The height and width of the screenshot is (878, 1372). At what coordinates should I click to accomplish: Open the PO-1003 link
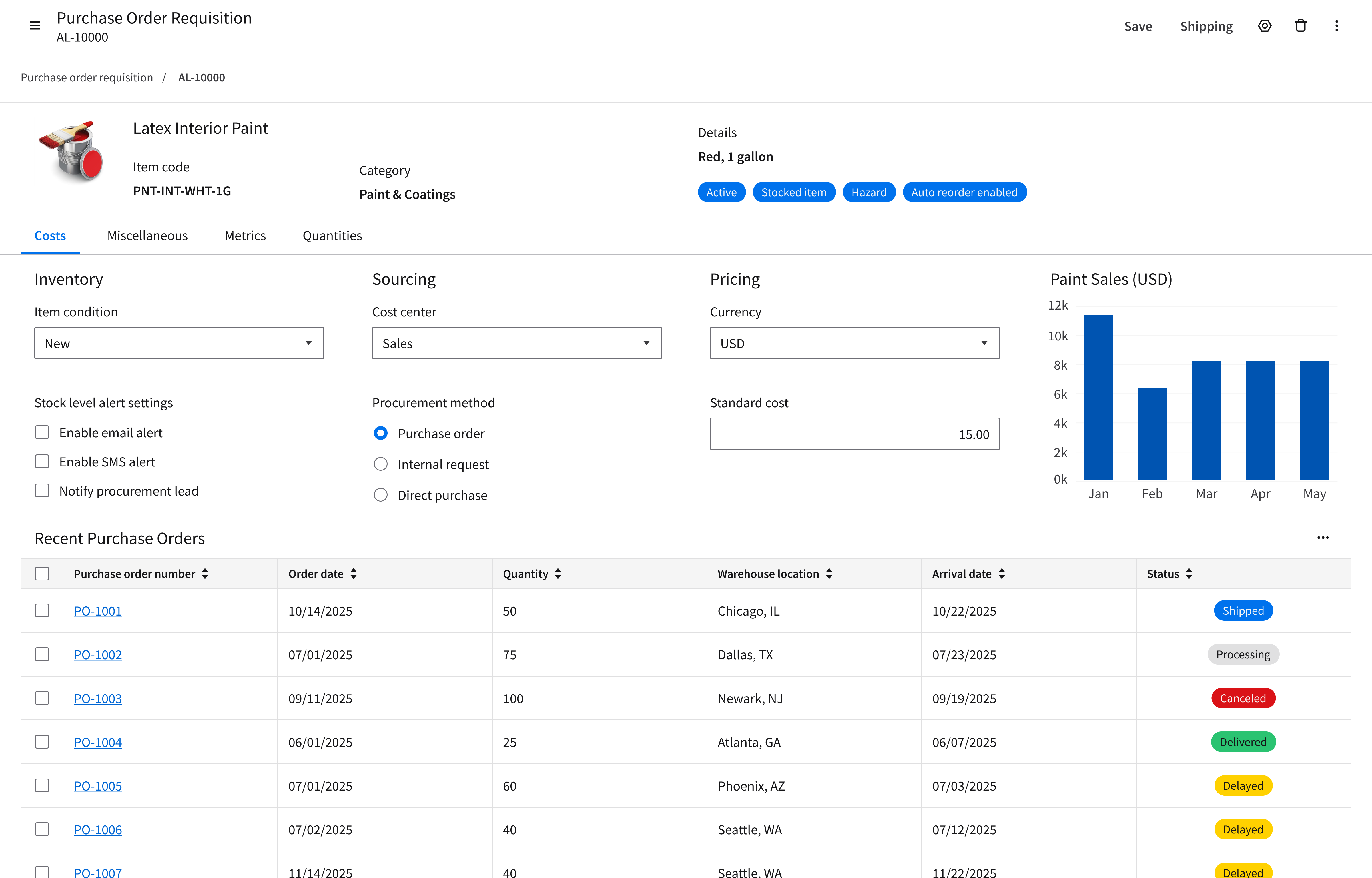pyautogui.click(x=97, y=699)
